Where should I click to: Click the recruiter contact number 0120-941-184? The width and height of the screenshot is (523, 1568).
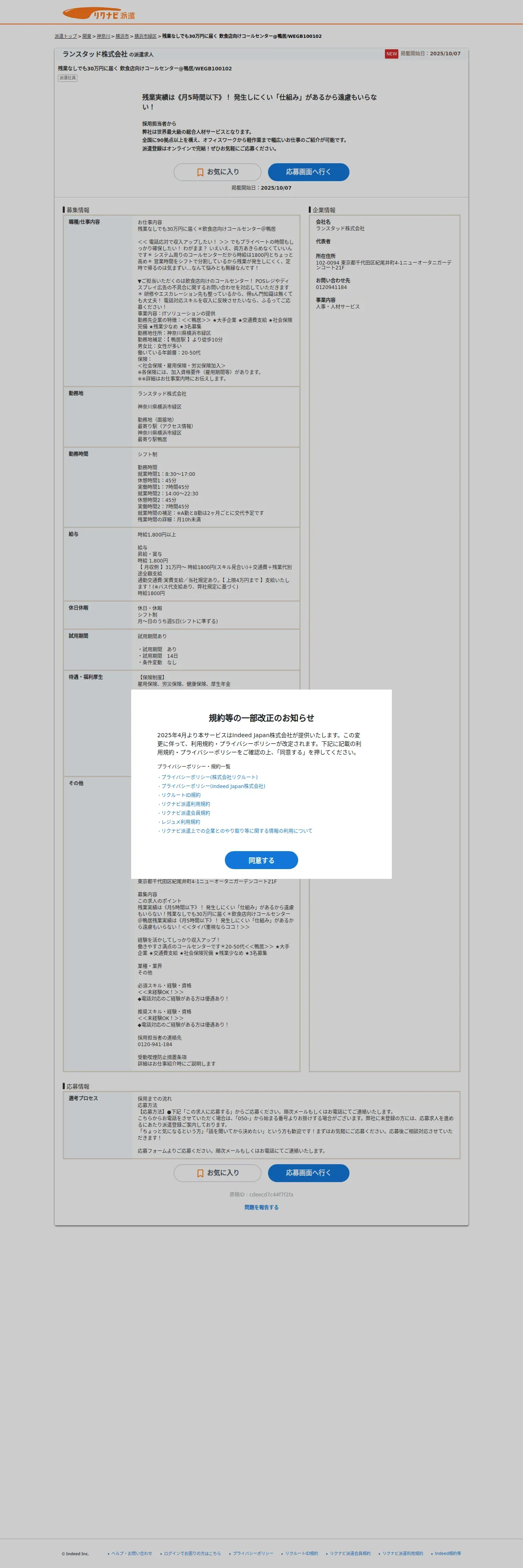click(x=155, y=1045)
